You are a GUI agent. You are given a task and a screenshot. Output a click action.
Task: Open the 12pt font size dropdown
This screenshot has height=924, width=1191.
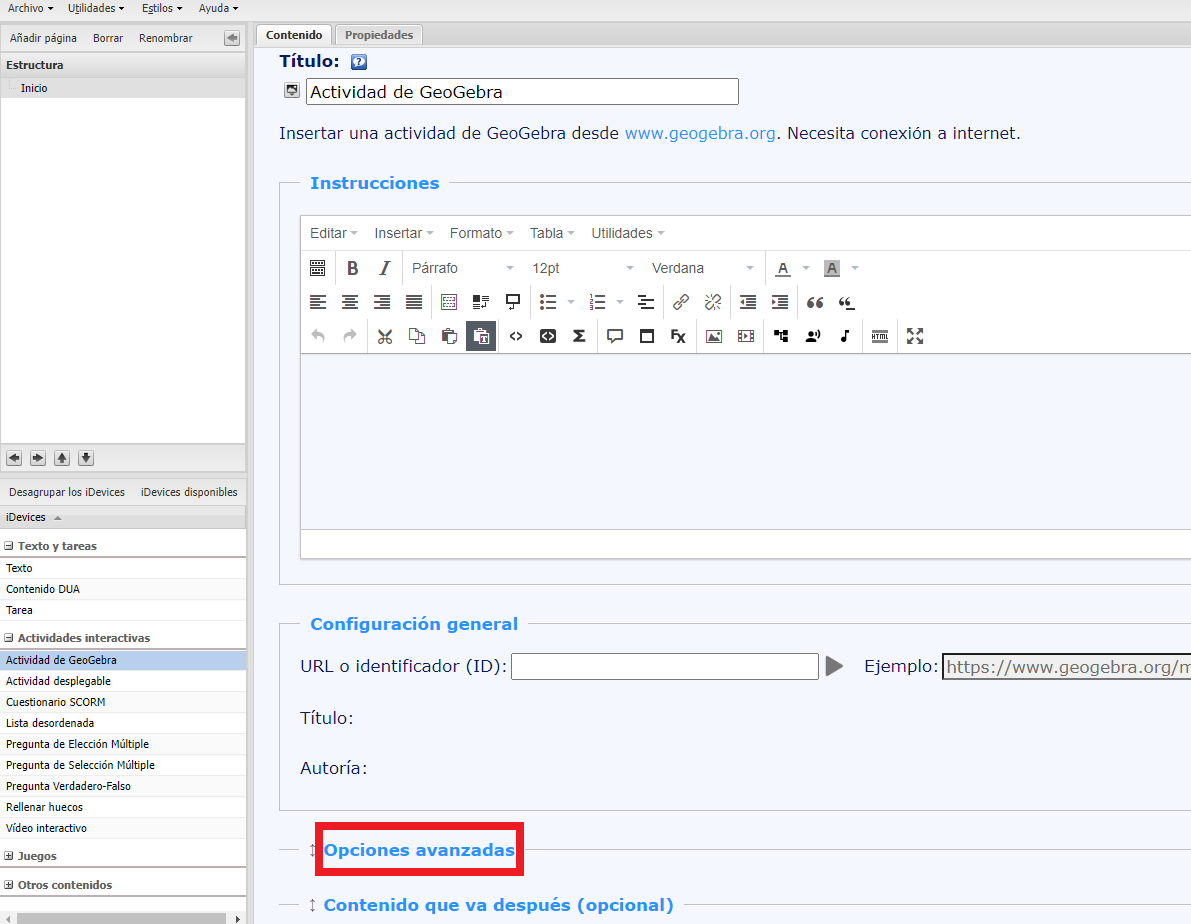click(x=583, y=268)
